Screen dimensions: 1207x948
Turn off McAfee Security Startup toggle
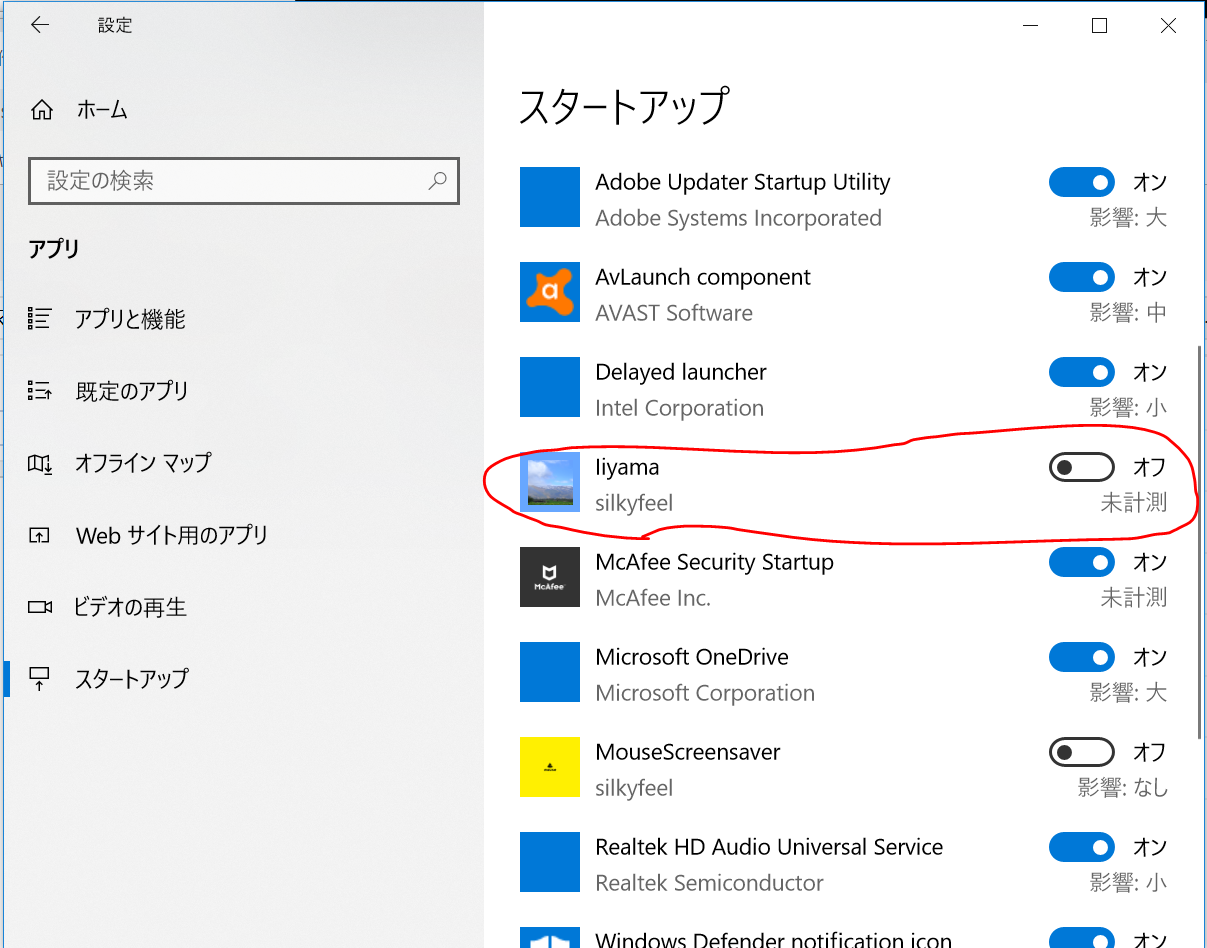[1081, 562]
